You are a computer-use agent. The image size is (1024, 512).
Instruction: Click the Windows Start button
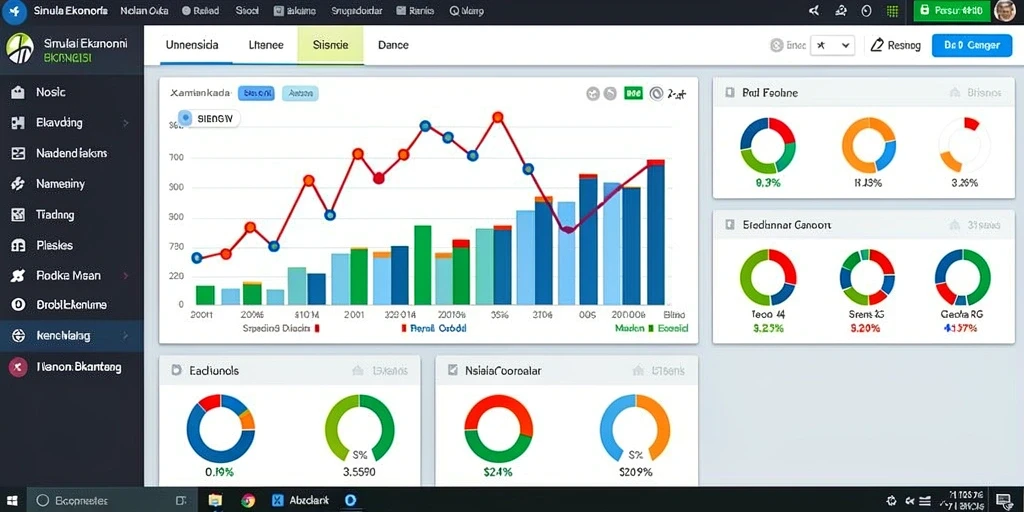pyautogui.click(x=12, y=500)
